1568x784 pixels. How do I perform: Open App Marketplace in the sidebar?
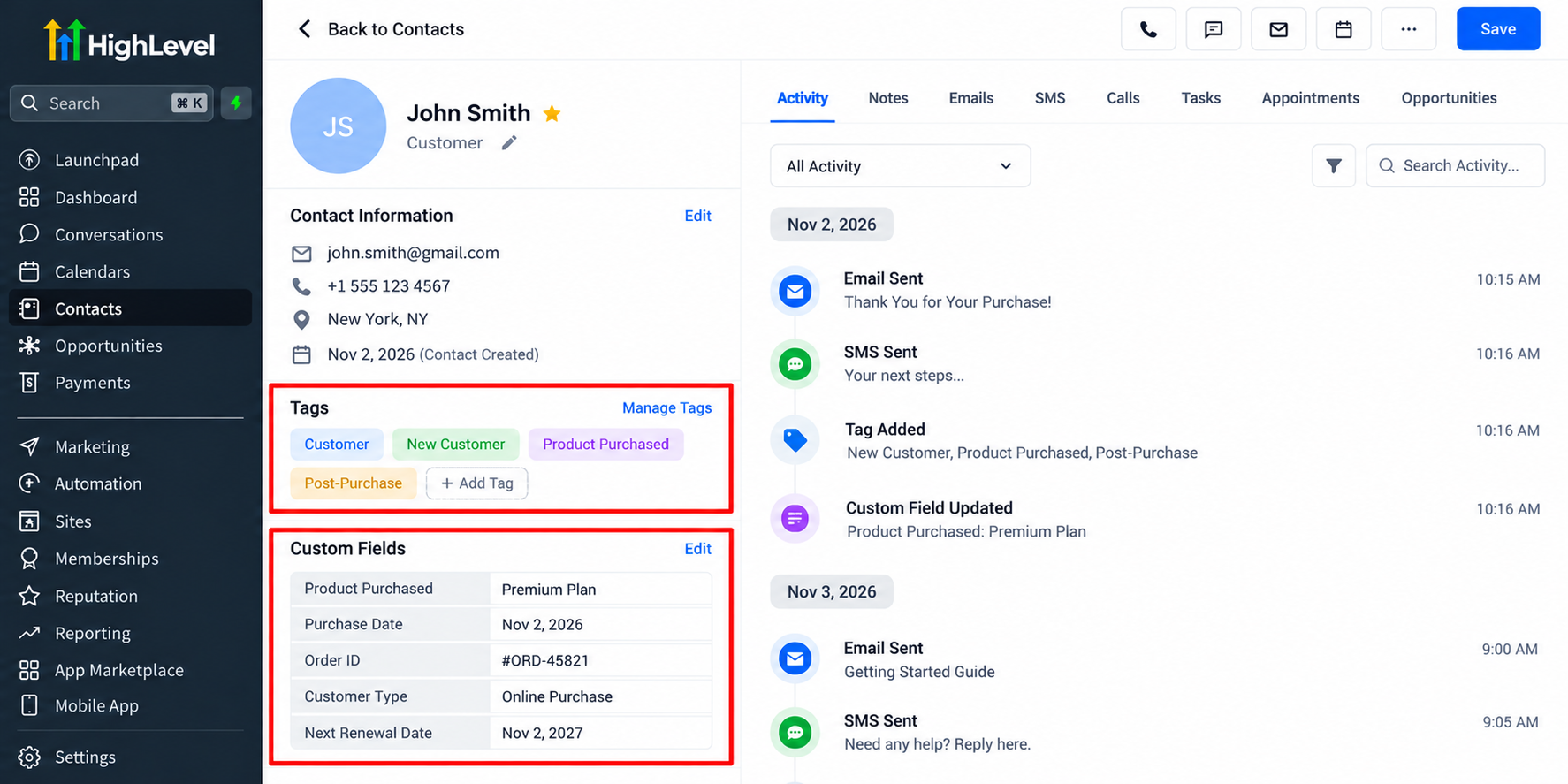click(x=119, y=670)
